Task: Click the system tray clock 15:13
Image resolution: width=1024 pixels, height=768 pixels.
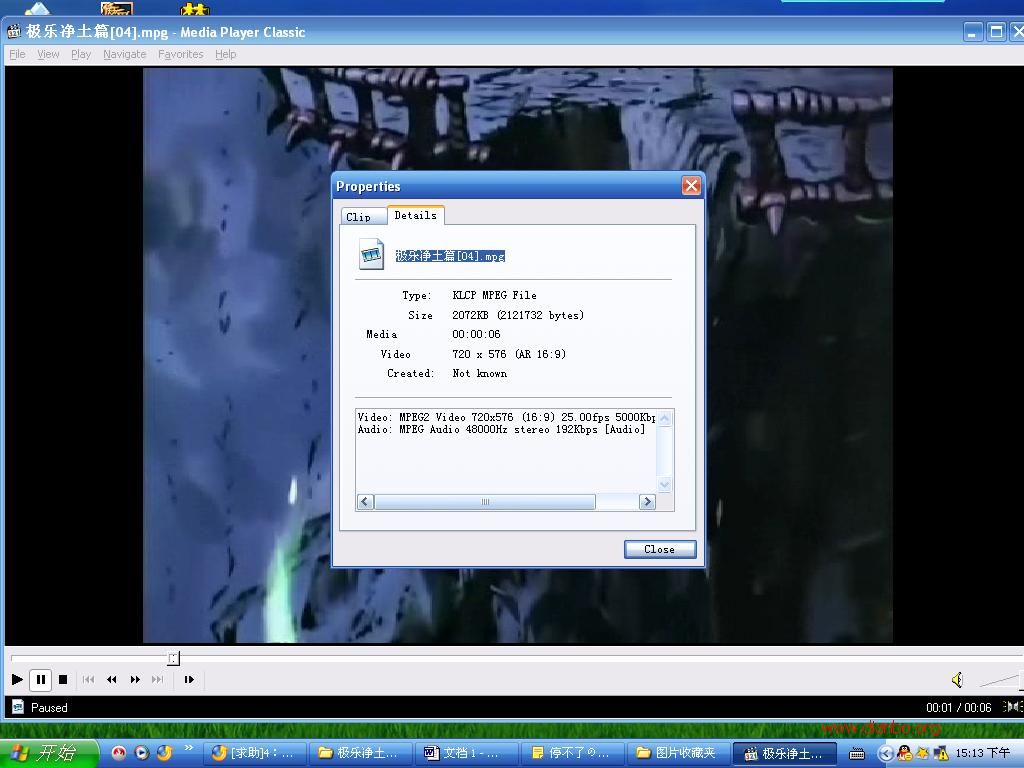Action: coord(983,753)
